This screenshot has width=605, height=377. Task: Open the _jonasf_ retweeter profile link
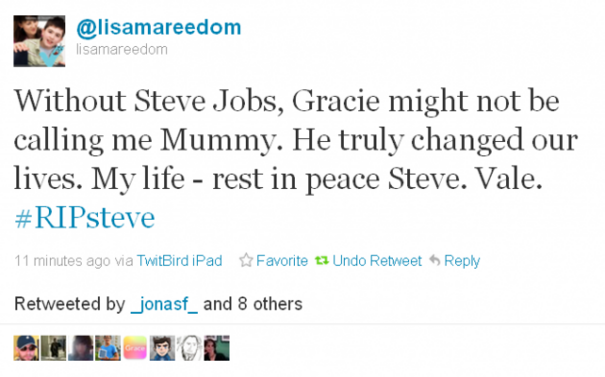tap(164, 304)
